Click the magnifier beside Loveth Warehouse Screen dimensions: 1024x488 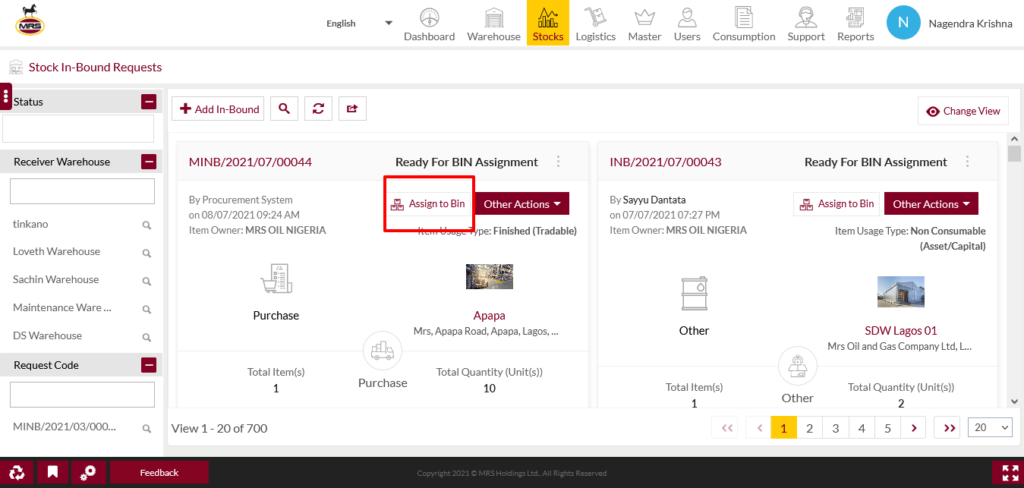pyautogui.click(x=147, y=253)
